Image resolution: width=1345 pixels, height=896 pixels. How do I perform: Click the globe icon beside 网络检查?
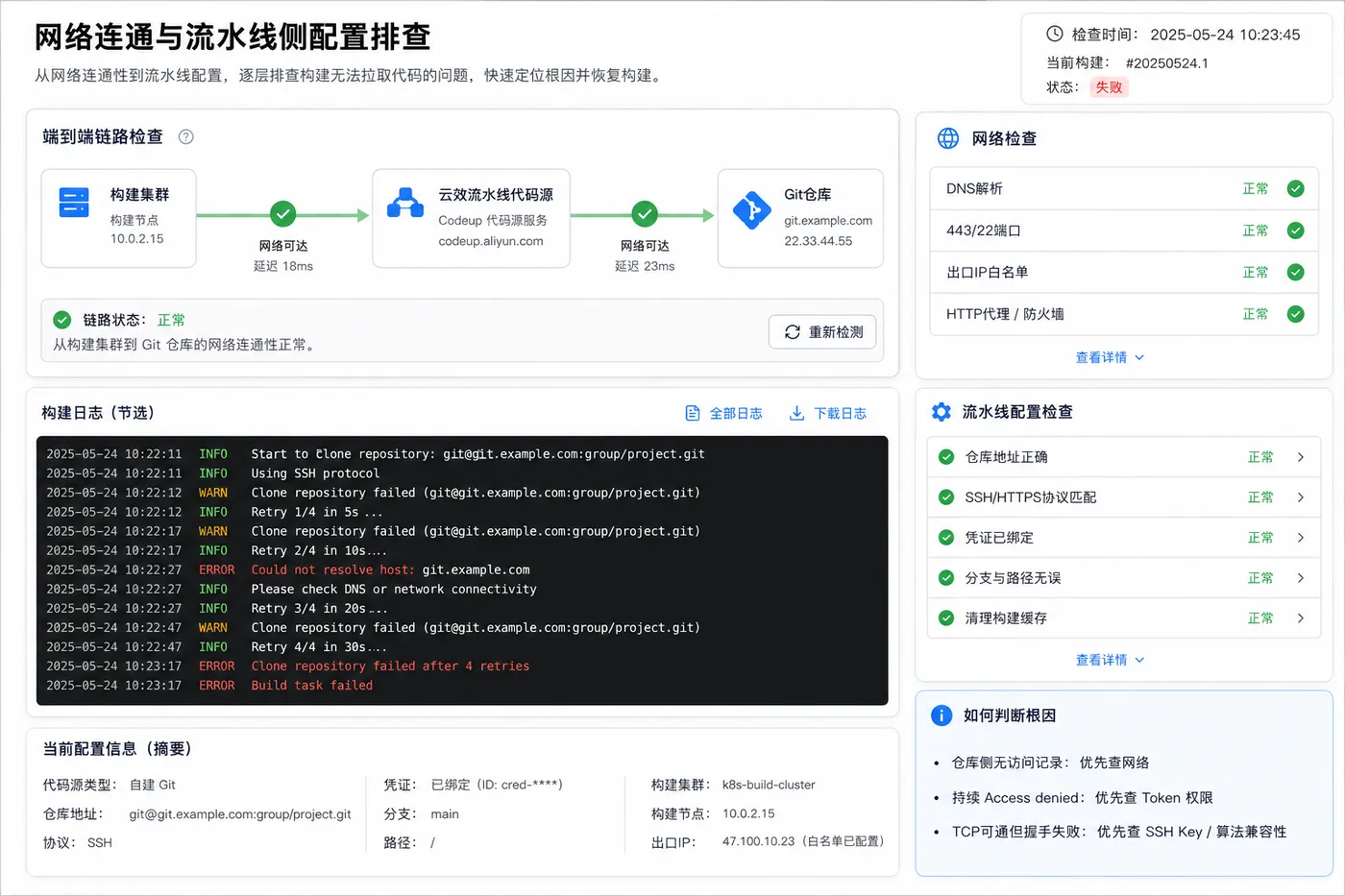point(948,138)
